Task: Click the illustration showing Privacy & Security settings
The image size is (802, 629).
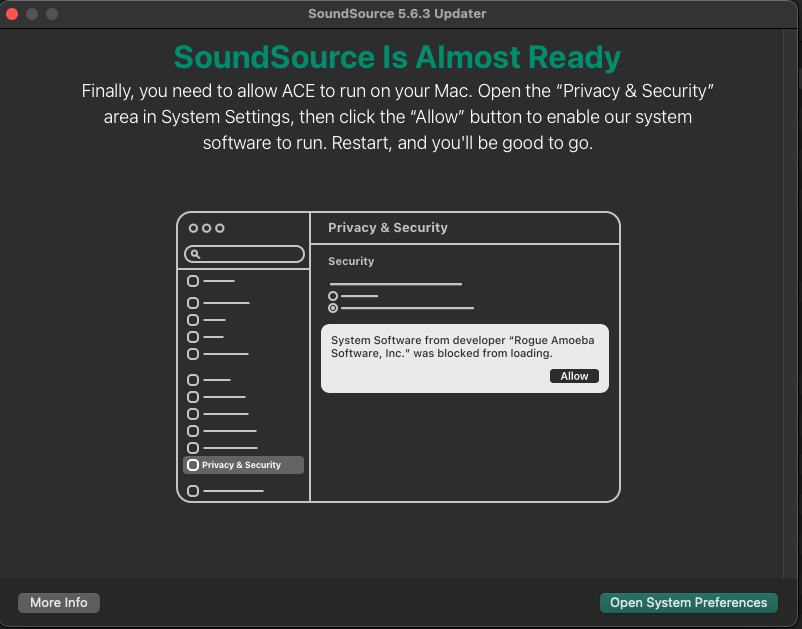Action: [x=398, y=357]
